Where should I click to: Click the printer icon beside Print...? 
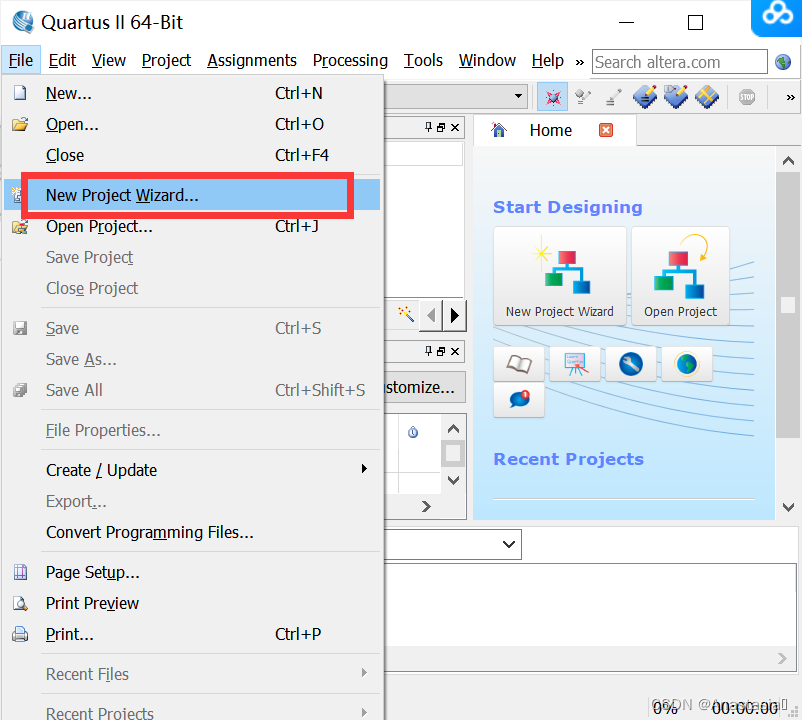point(20,634)
